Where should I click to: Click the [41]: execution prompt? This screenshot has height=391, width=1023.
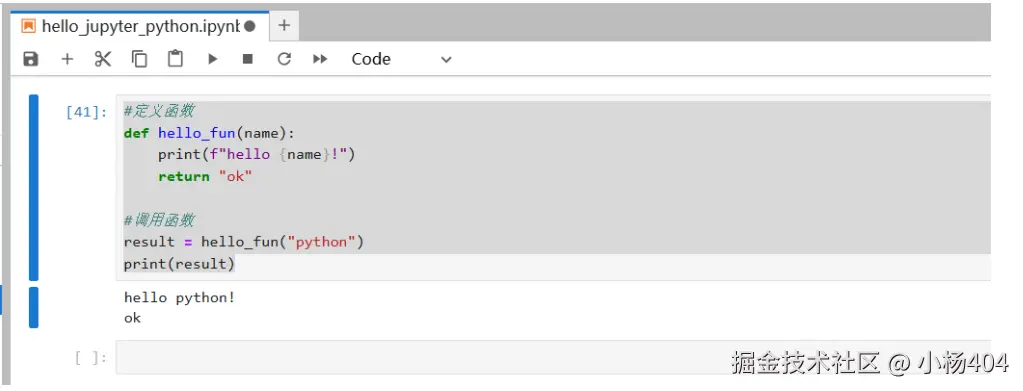pyautogui.click(x=87, y=112)
